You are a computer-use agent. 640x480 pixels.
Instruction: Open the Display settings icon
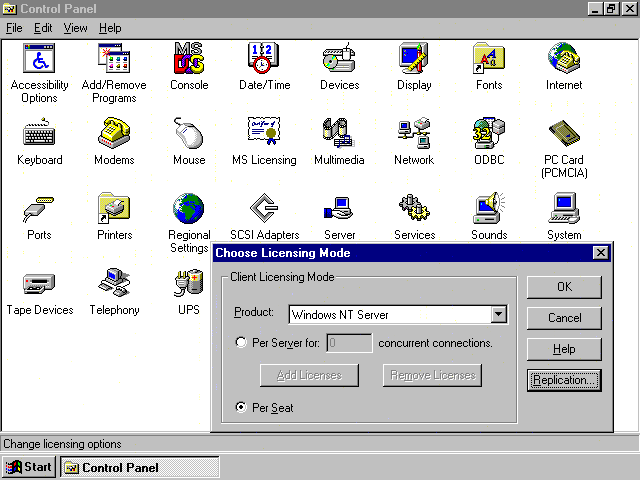coord(414,58)
